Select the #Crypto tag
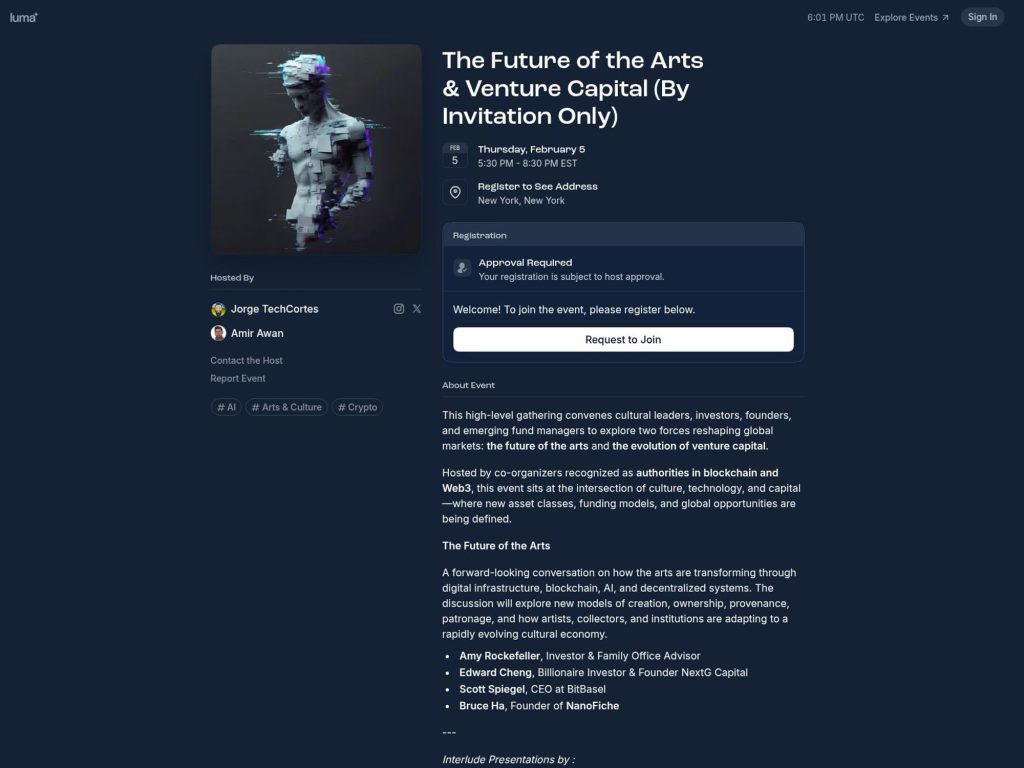 point(356,407)
